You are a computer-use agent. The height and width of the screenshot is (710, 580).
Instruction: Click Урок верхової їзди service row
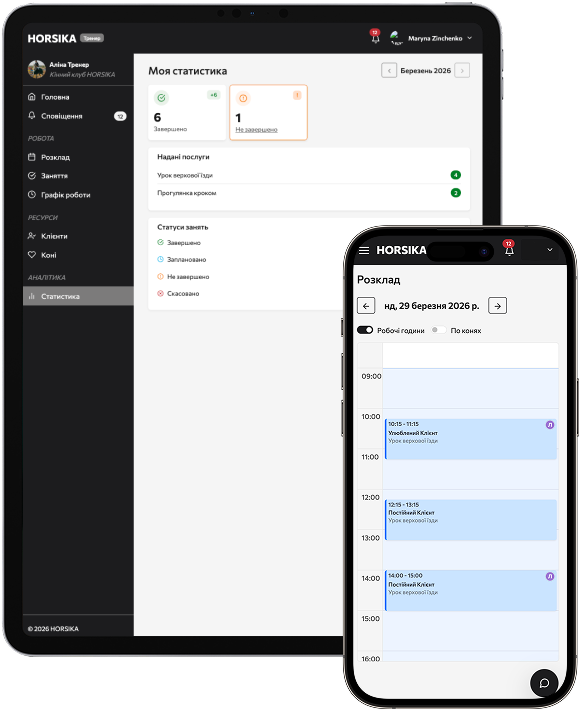coord(309,175)
